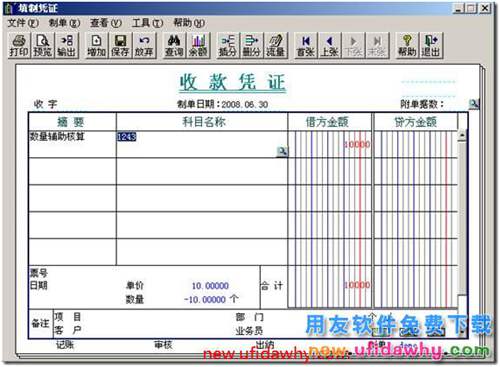Click the 审核 signature label
500x367 pixels.
click(x=163, y=345)
